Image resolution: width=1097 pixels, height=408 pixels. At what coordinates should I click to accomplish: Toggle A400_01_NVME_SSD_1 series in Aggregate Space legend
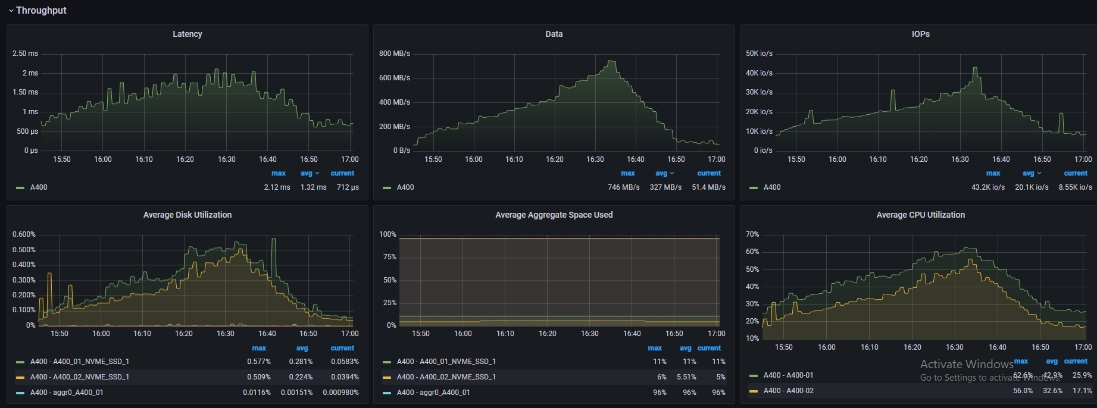[x=446, y=362]
